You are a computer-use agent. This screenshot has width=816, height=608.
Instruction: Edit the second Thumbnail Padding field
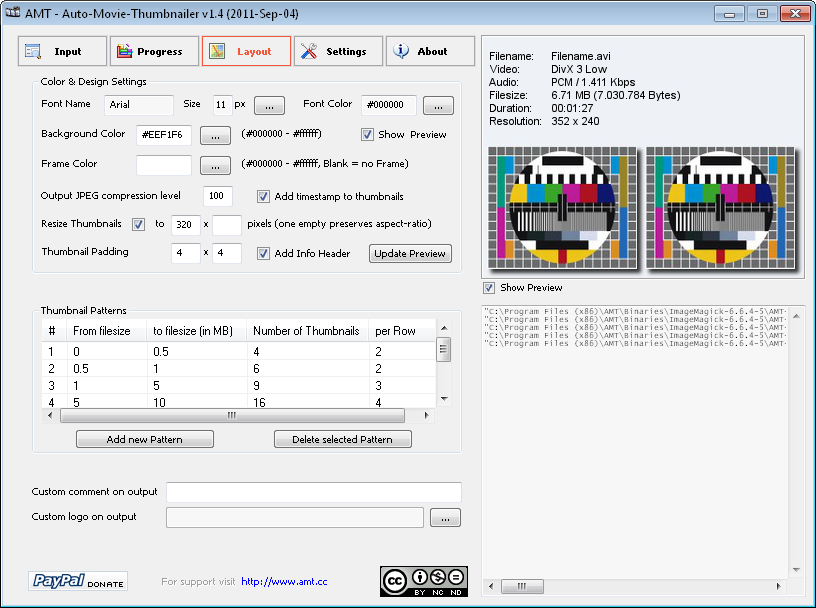pos(227,253)
